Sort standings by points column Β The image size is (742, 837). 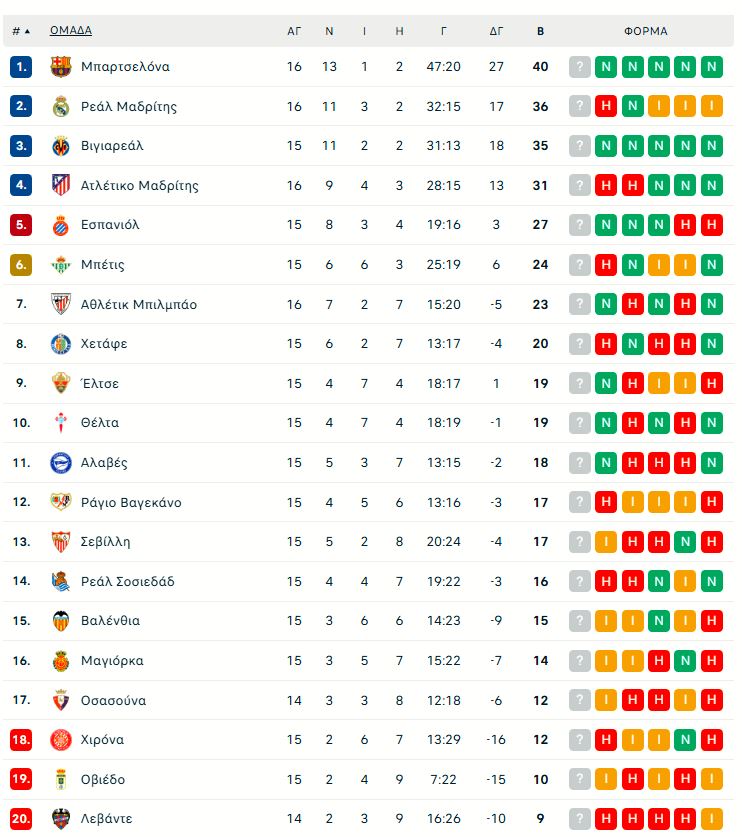coord(540,31)
